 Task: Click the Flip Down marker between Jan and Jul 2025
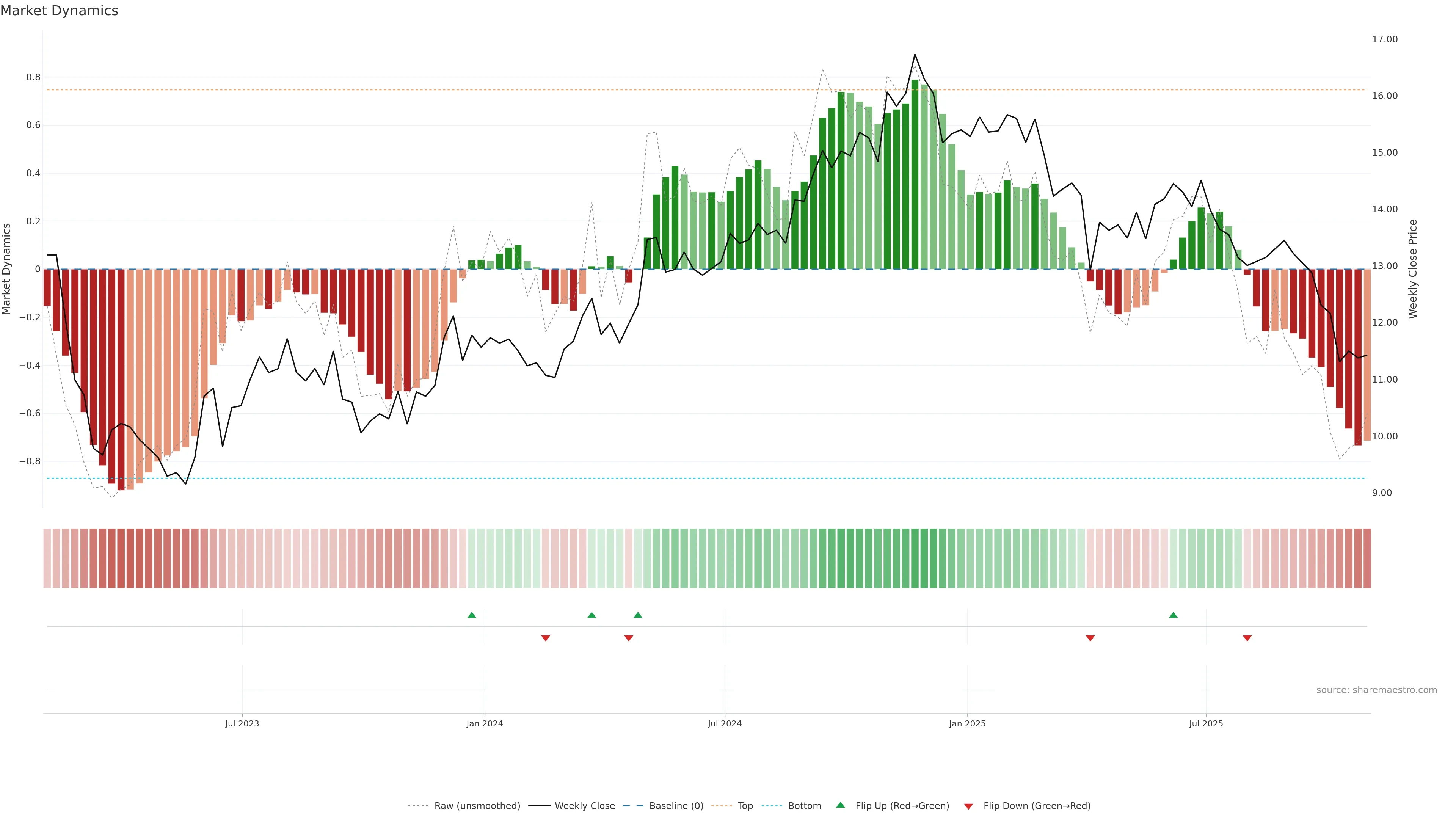point(1090,638)
